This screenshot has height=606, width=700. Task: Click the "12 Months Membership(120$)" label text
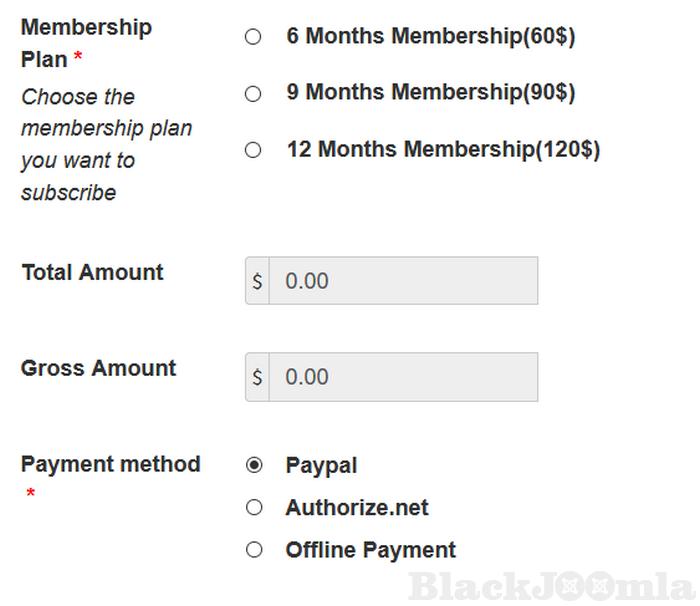click(443, 150)
